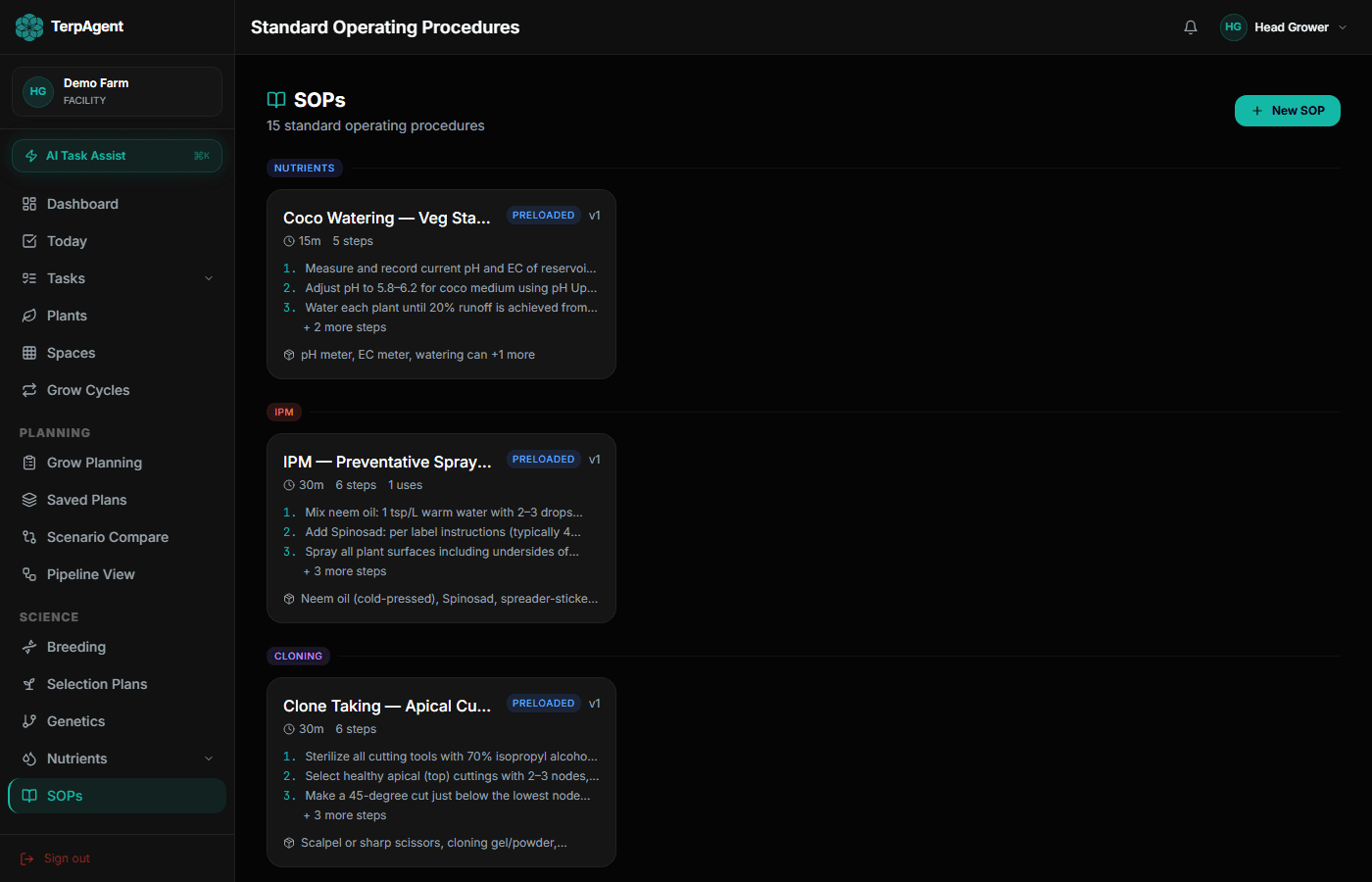The image size is (1372, 882).
Task: Click the Plants leaf icon
Action: 29,316
